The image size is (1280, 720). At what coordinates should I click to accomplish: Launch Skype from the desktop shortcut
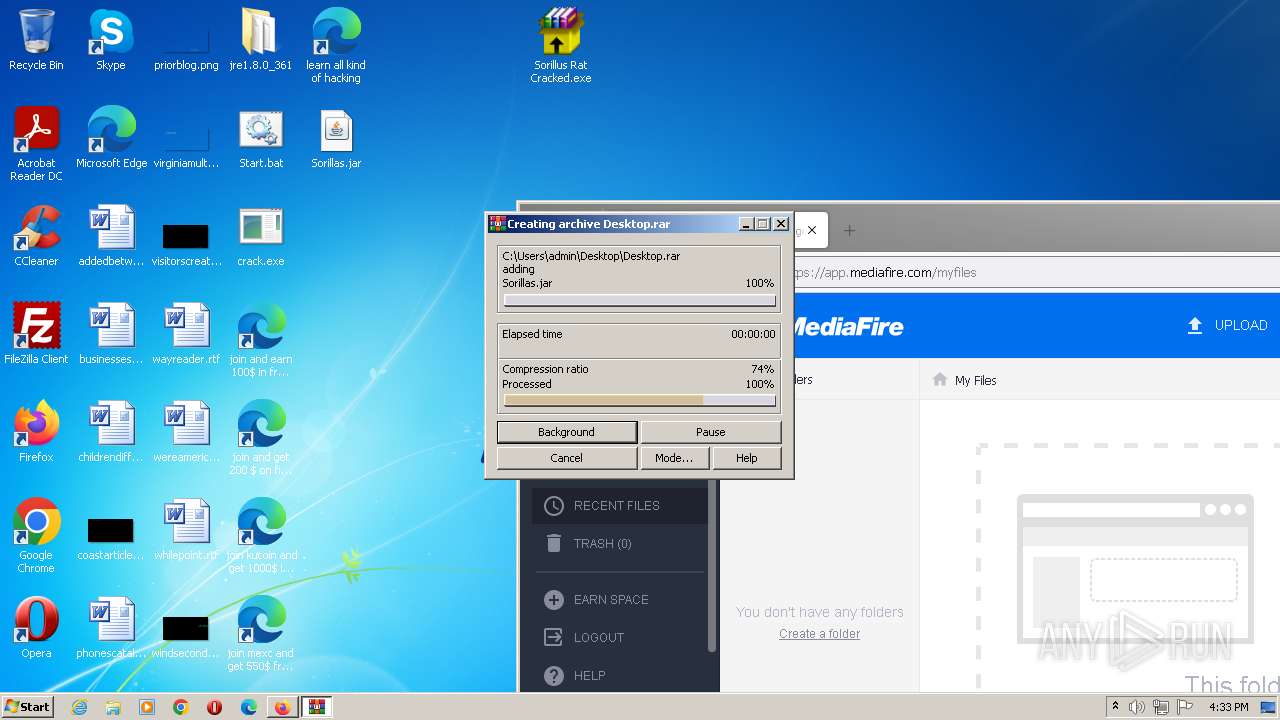(110, 40)
